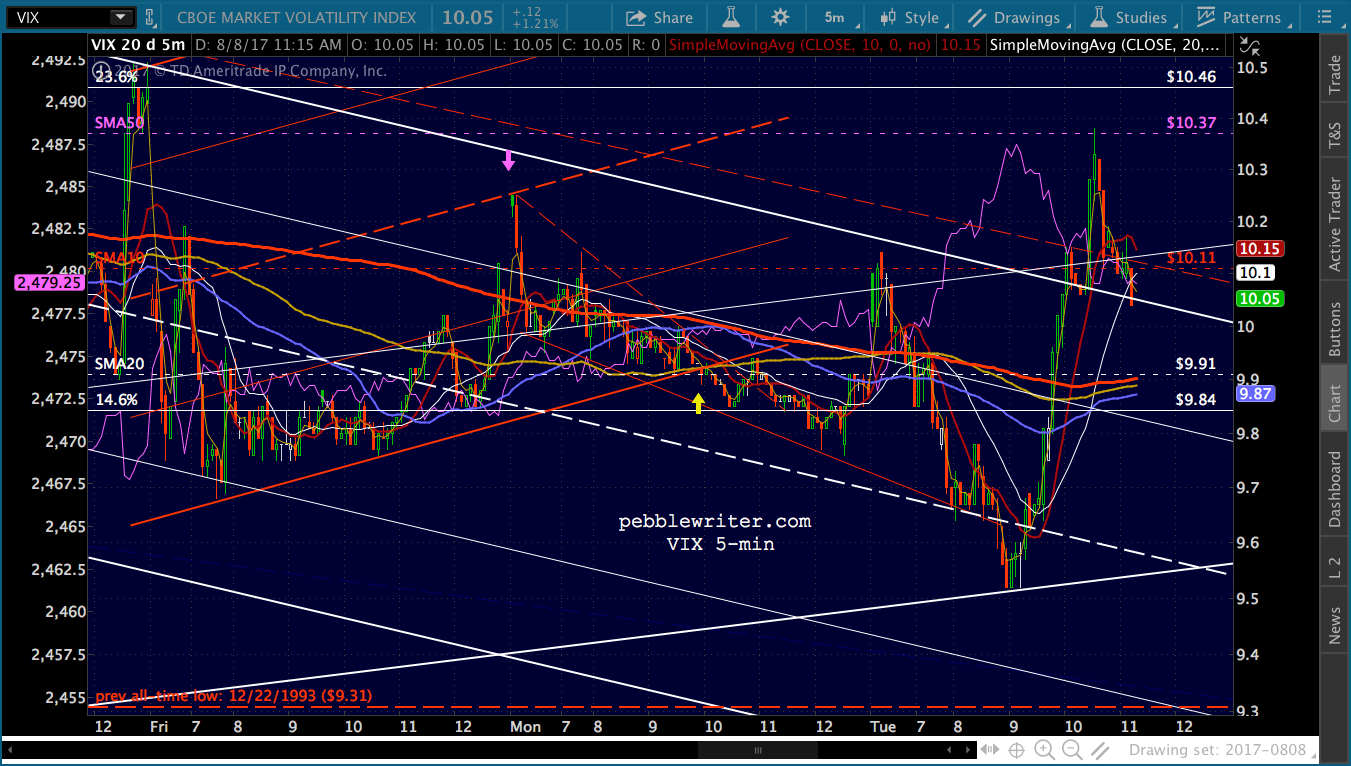
Task: Zoom in with the magnifier plus icon
Action: click(1044, 750)
